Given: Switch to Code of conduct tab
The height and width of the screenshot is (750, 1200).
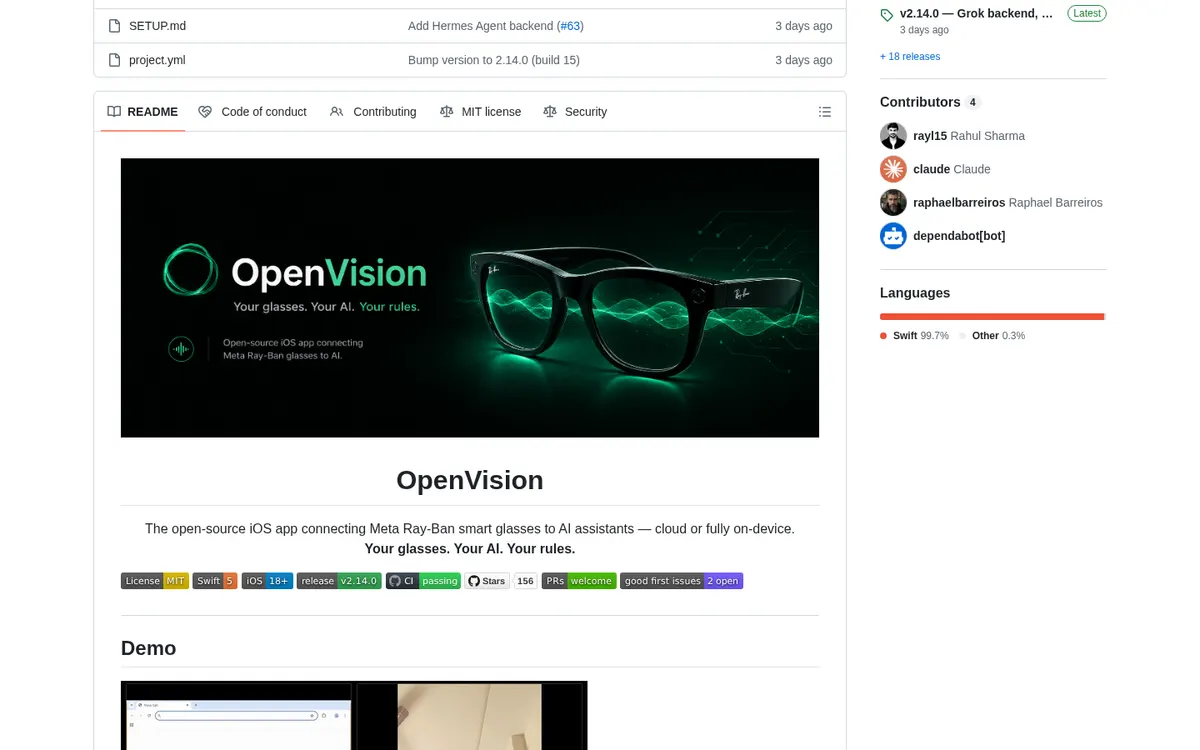Looking at the screenshot, I should click(252, 112).
